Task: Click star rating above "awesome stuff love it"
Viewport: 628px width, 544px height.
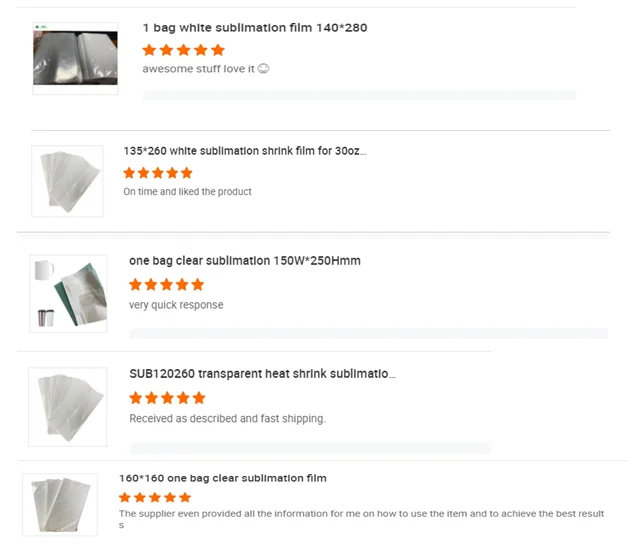Action: coord(183,49)
